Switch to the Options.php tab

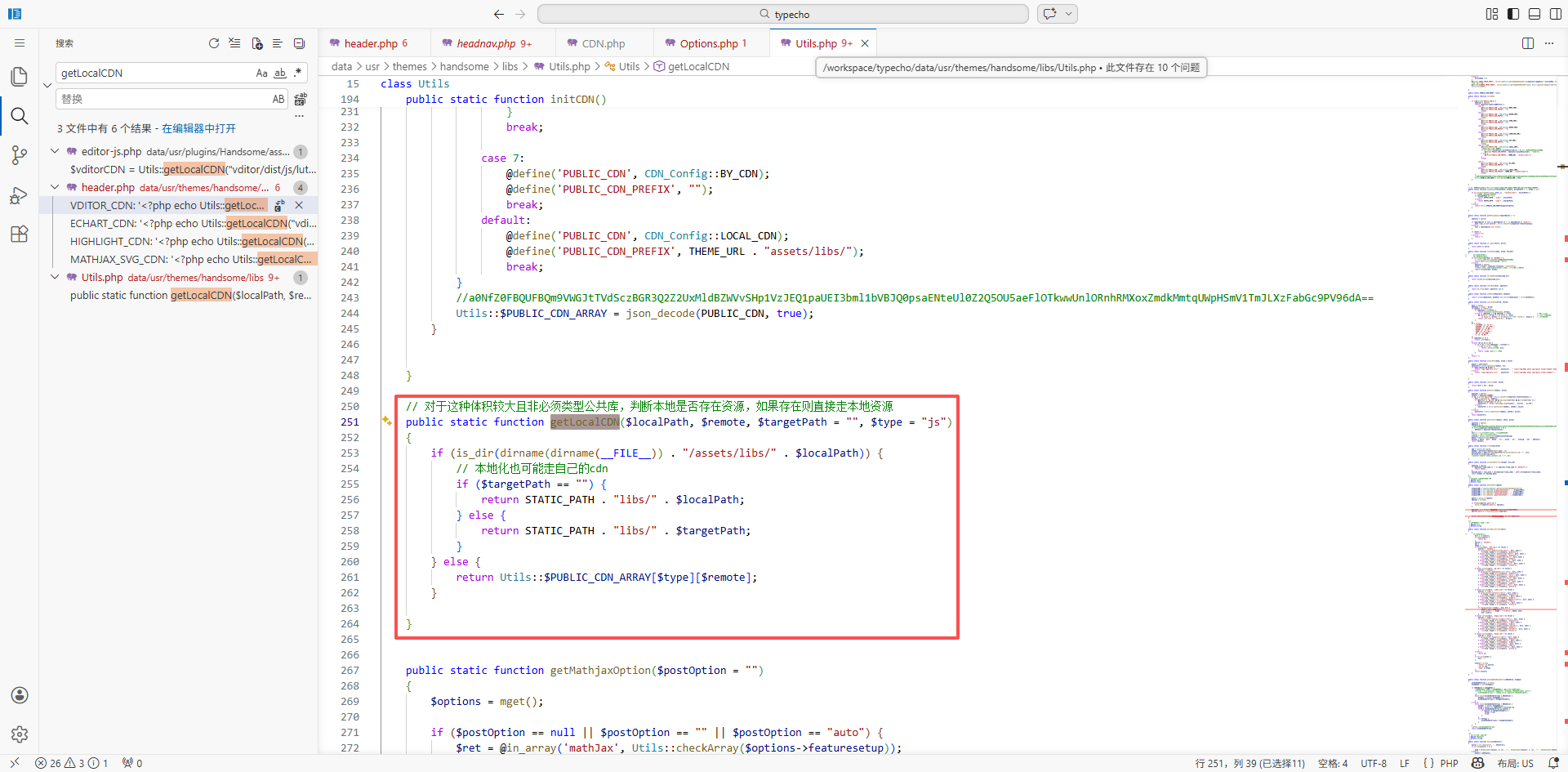tap(708, 43)
